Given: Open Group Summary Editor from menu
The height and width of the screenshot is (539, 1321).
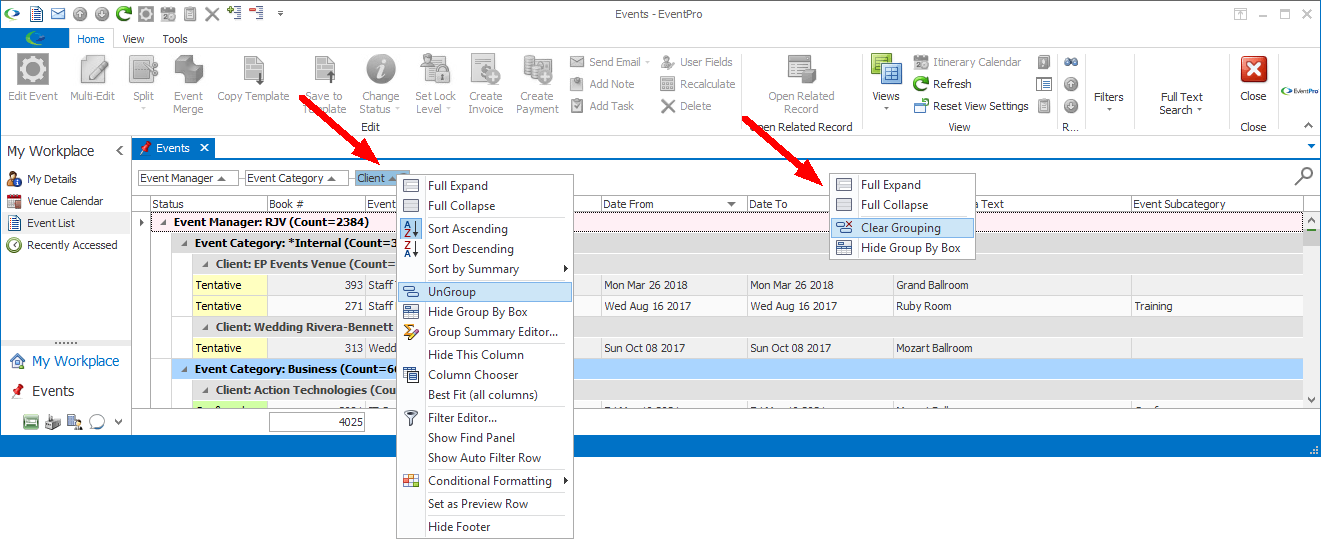Looking at the screenshot, I should tap(485, 332).
